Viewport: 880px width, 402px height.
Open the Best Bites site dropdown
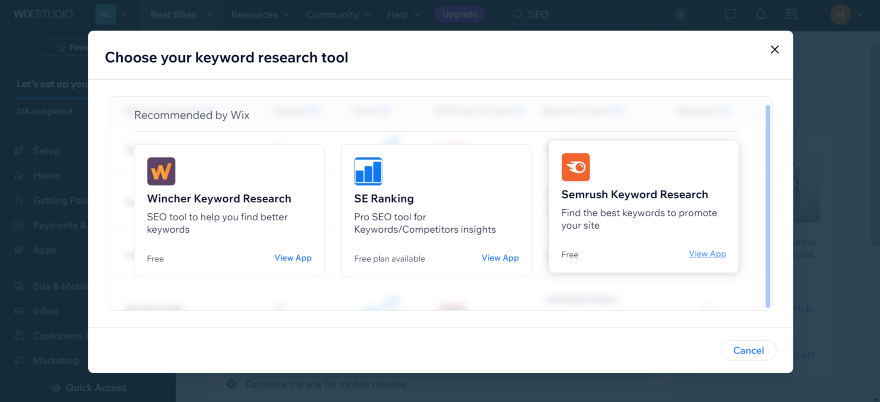click(x=181, y=15)
